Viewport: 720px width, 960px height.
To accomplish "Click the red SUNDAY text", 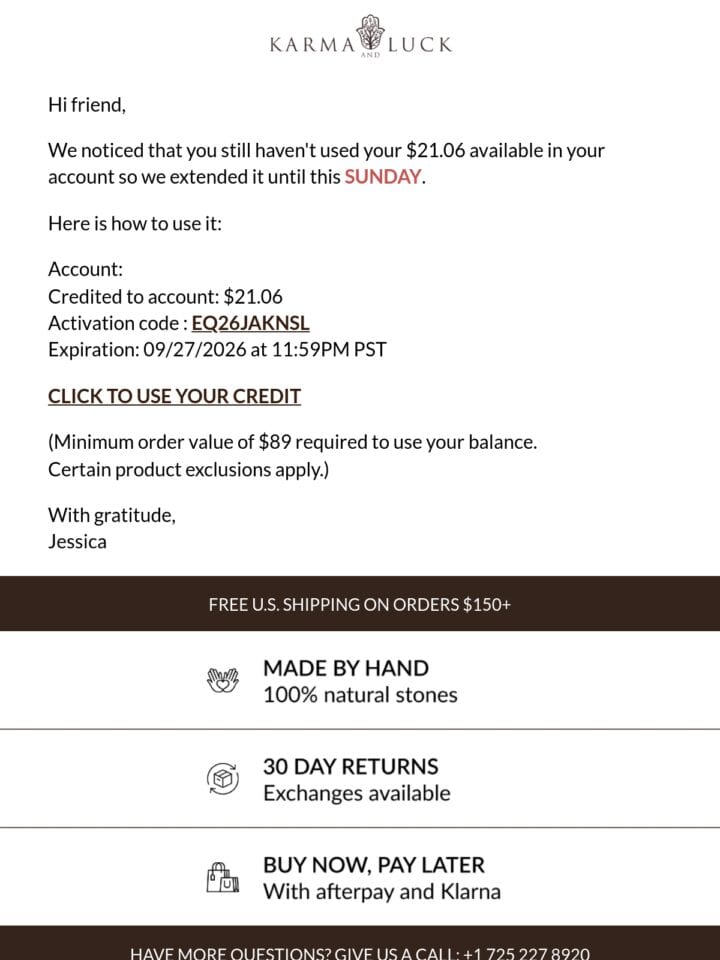I will tap(383, 177).
